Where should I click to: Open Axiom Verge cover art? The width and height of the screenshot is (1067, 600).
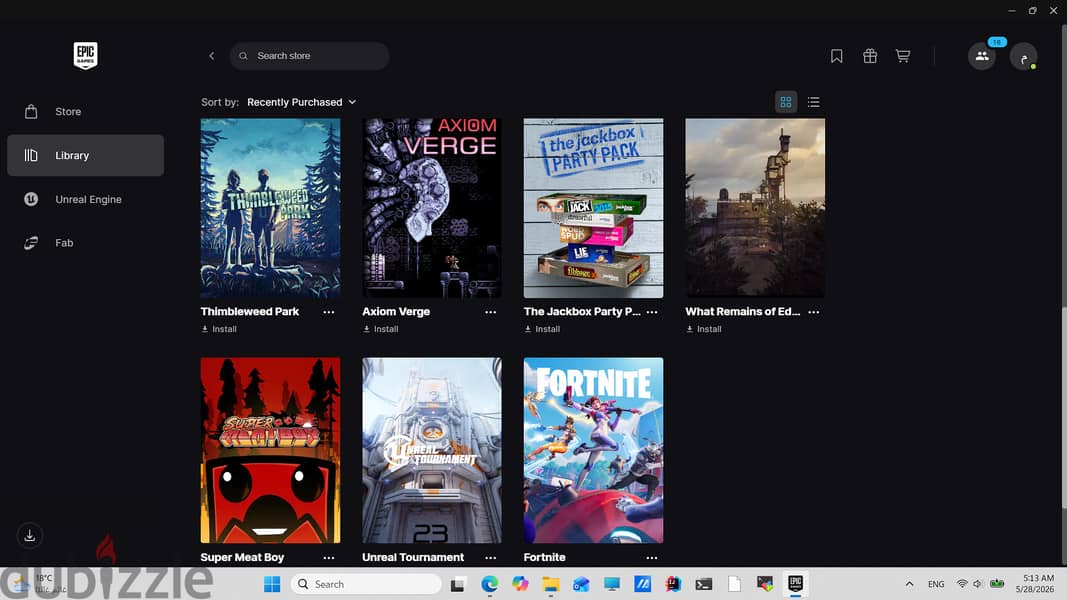432,208
